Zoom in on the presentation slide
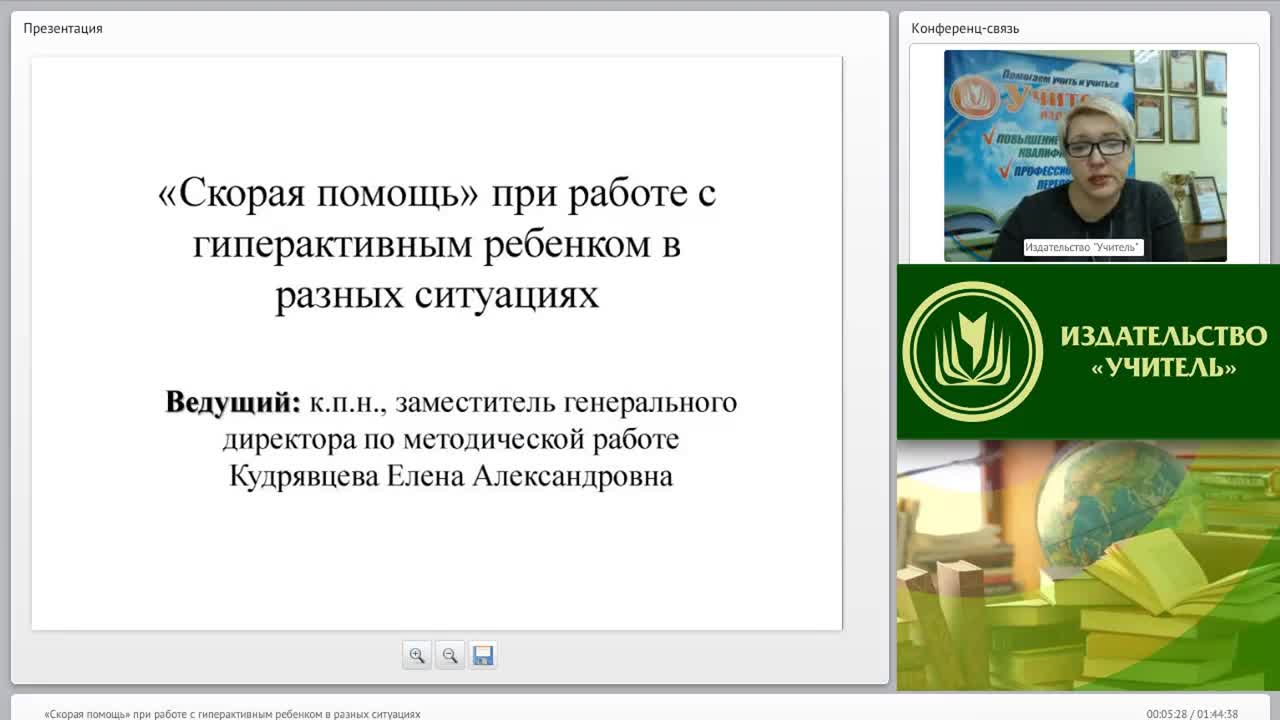Screen dimensions: 1280x720 [x=417, y=655]
